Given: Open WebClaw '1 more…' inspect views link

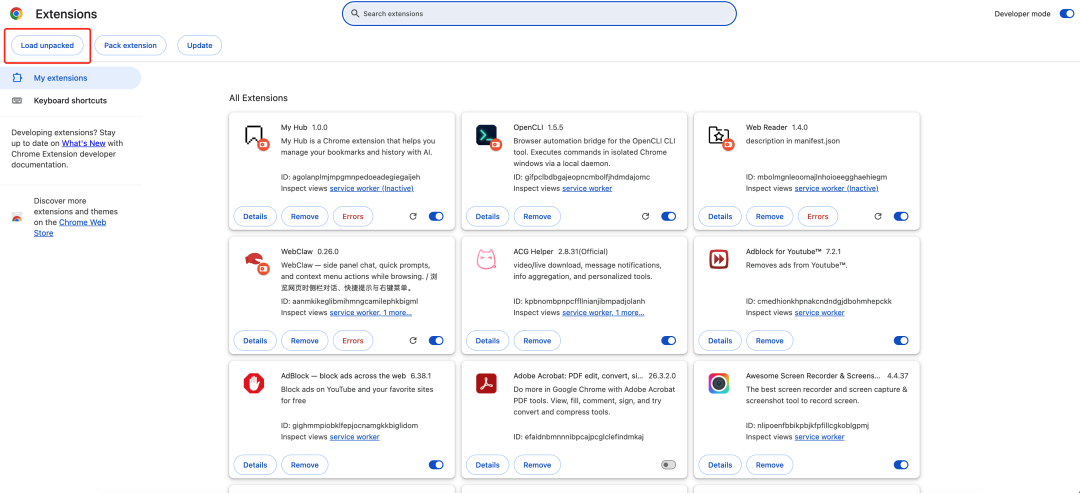Looking at the screenshot, I should click(x=393, y=313).
